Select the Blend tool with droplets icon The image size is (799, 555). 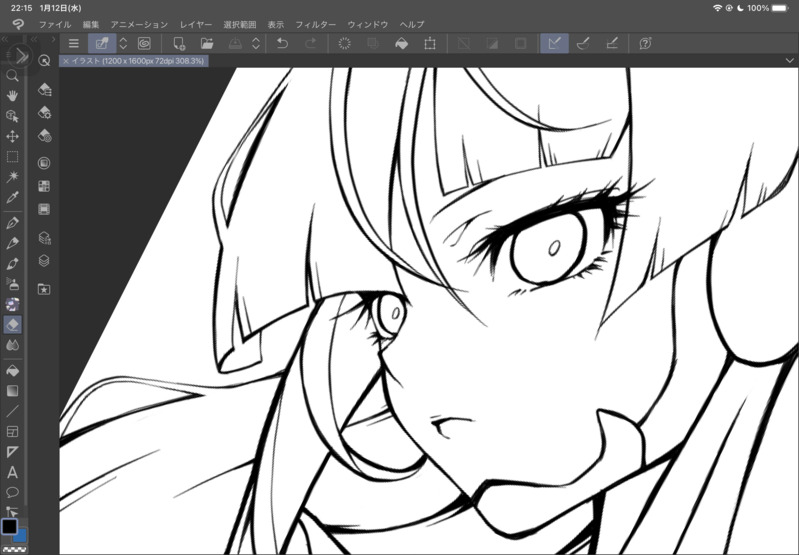pos(12,345)
